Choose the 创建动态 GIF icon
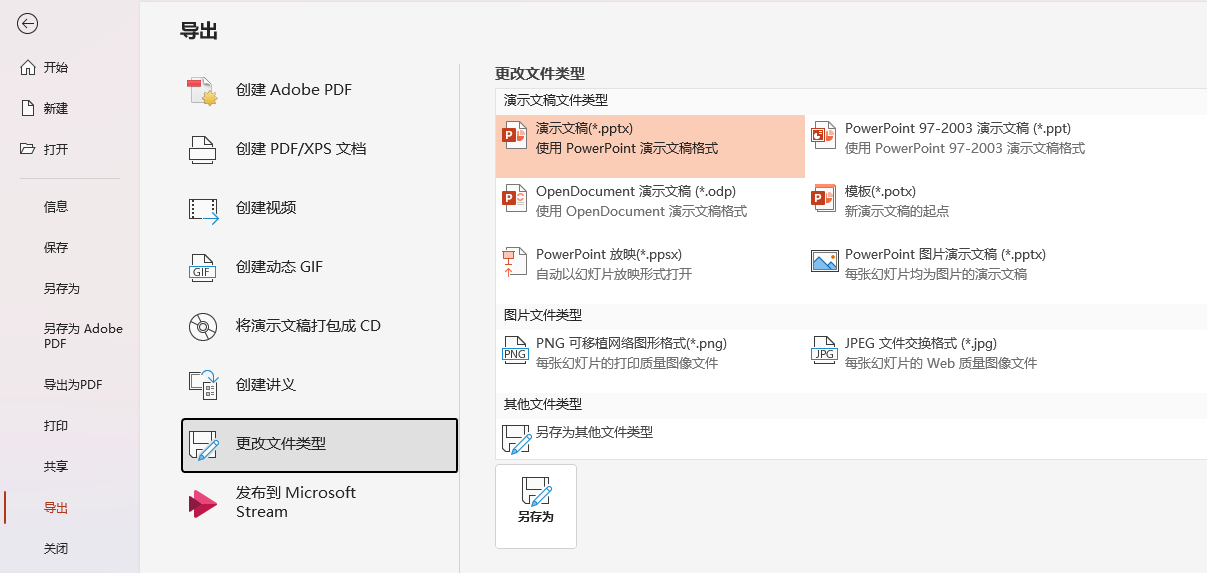Viewport: 1207px width, 573px height. tap(203, 267)
